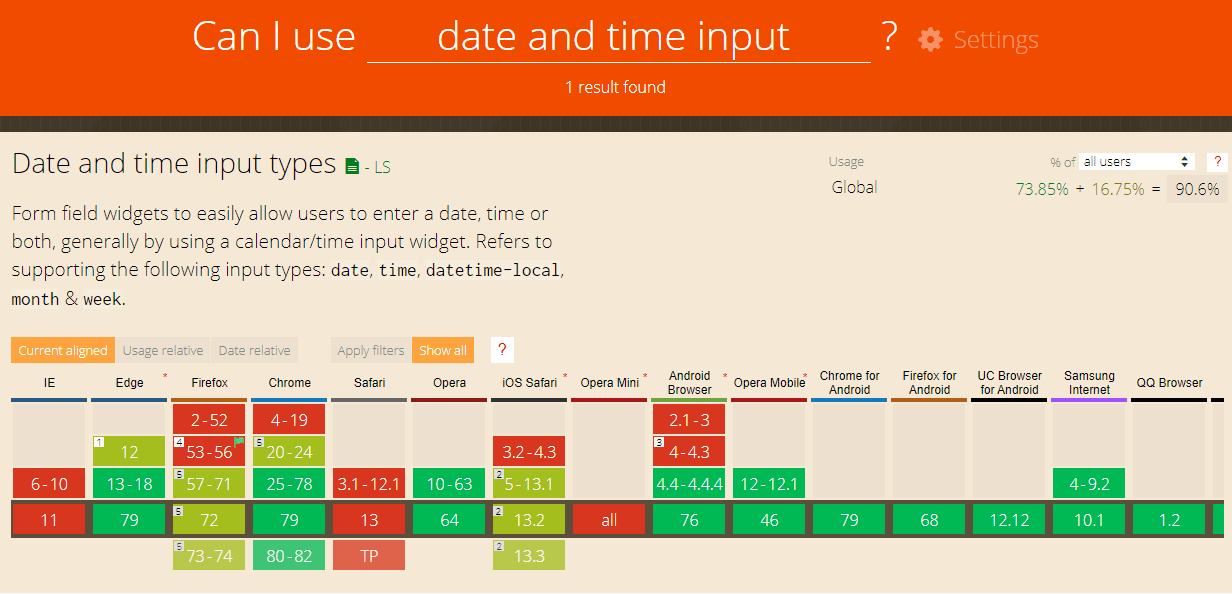This screenshot has height=594, width=1232.
Task: Click the Settings gear icon
Action: [930, 39]
